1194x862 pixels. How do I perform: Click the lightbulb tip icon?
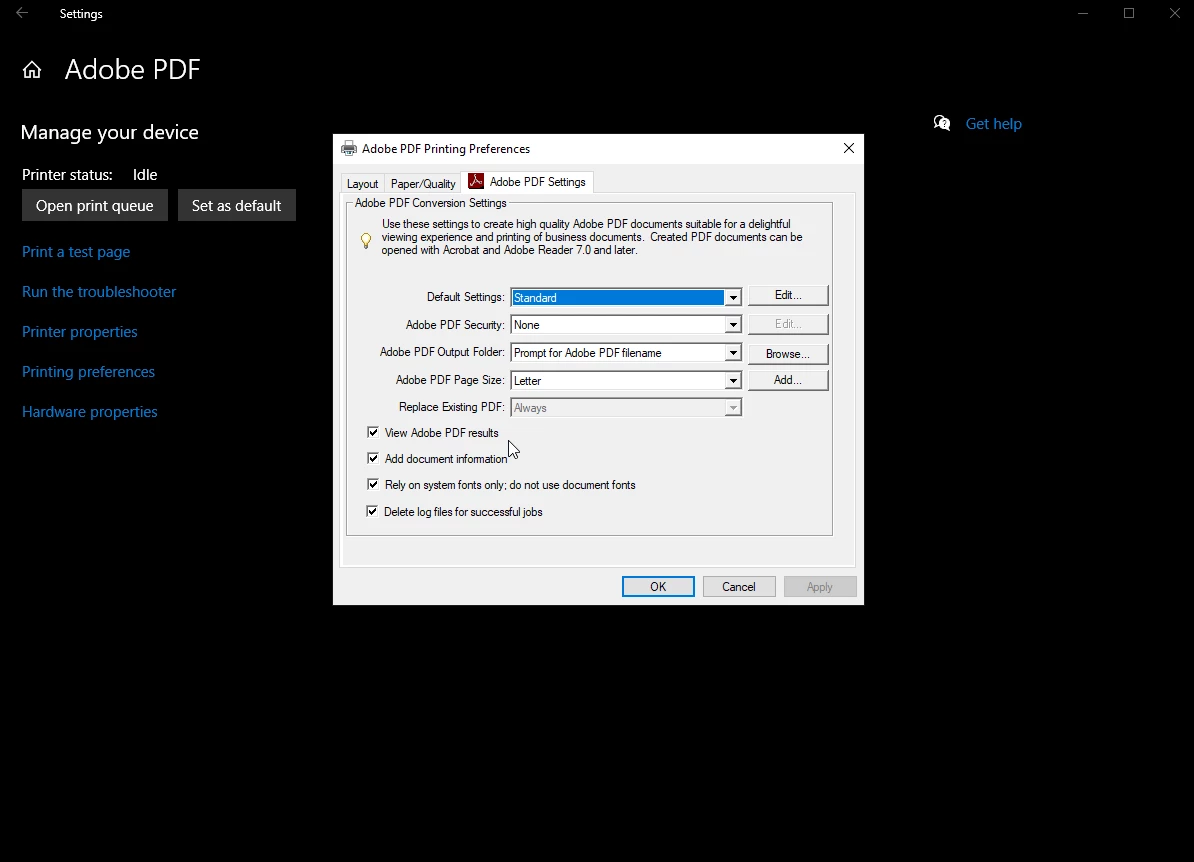click(366, 241)
